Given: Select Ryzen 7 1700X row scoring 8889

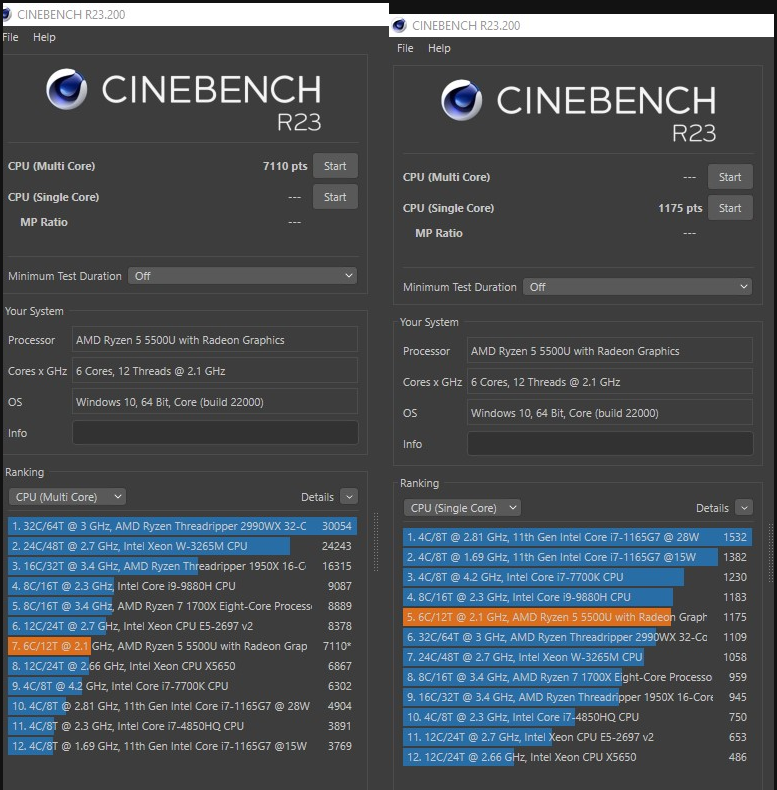Looking at the screenshot, I should coord(182,606).
